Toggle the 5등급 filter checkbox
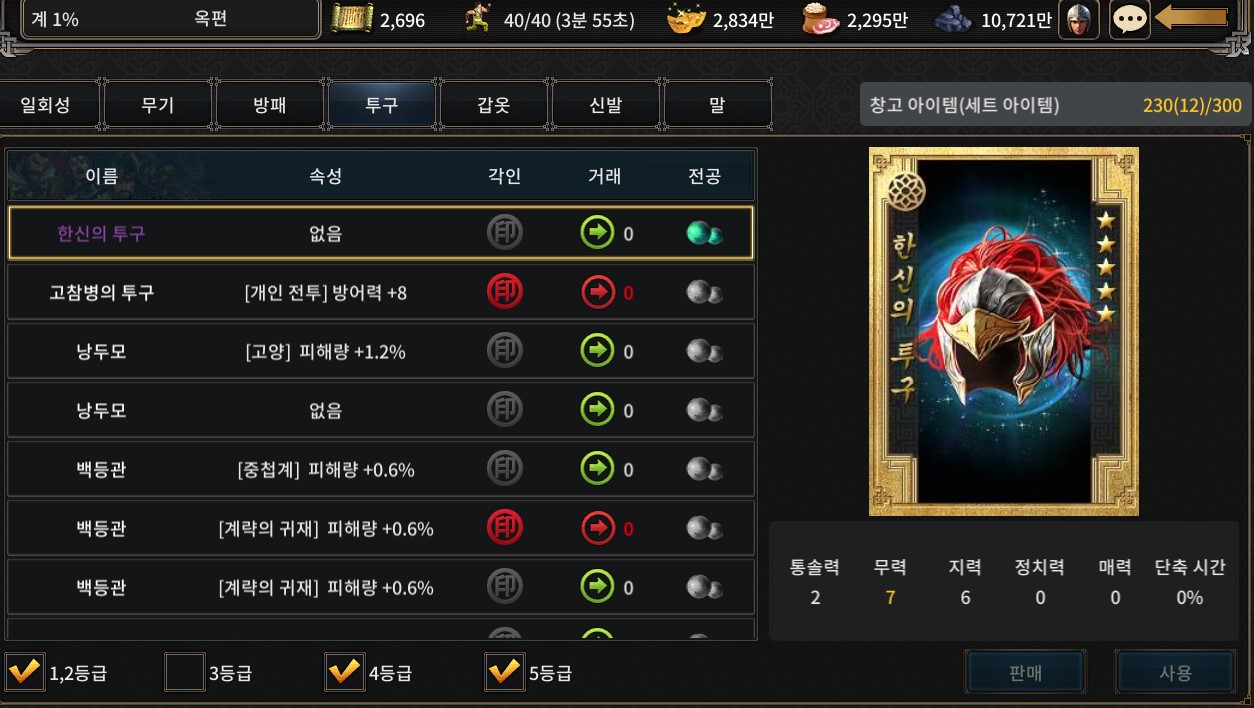The height and width of the screenshot is (708, 1254). point(504,671)
